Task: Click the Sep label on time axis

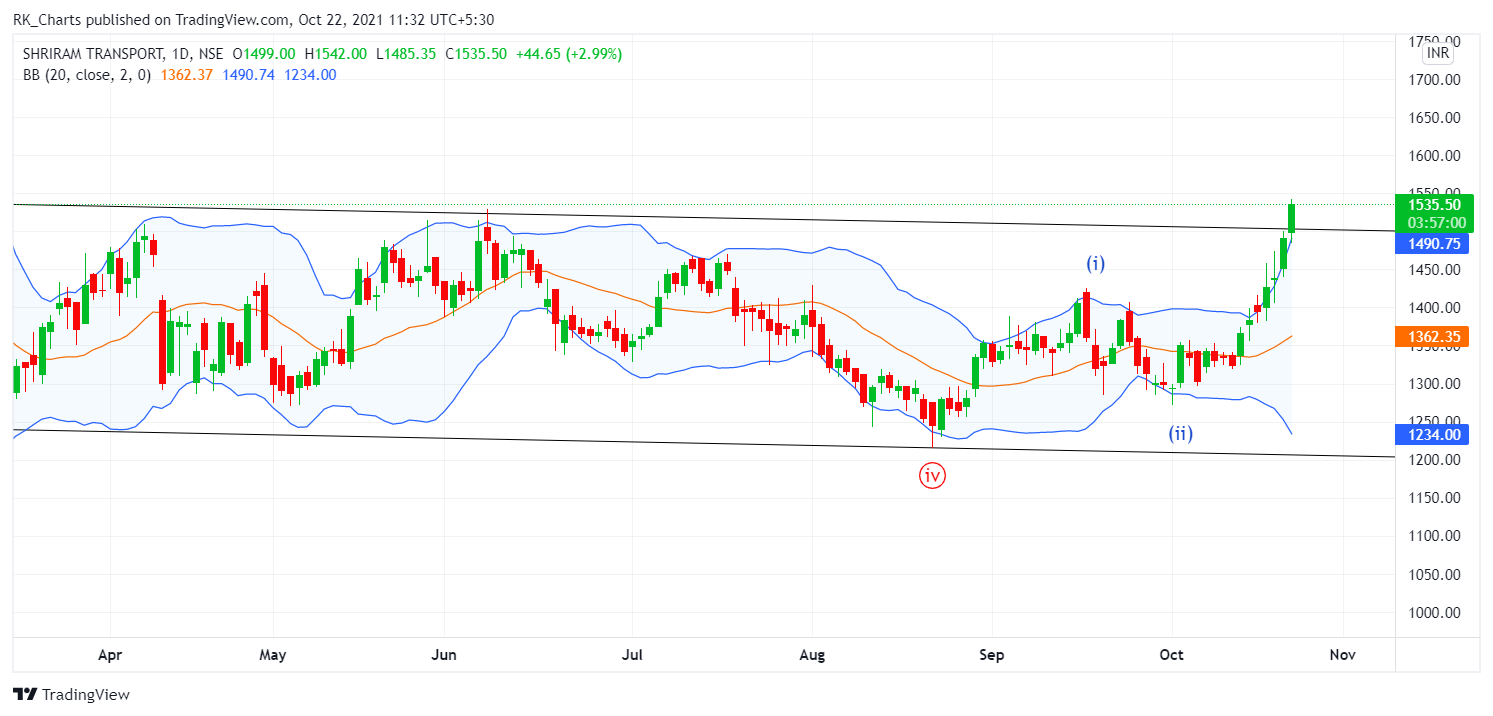Action: click(x=991, y=655)
